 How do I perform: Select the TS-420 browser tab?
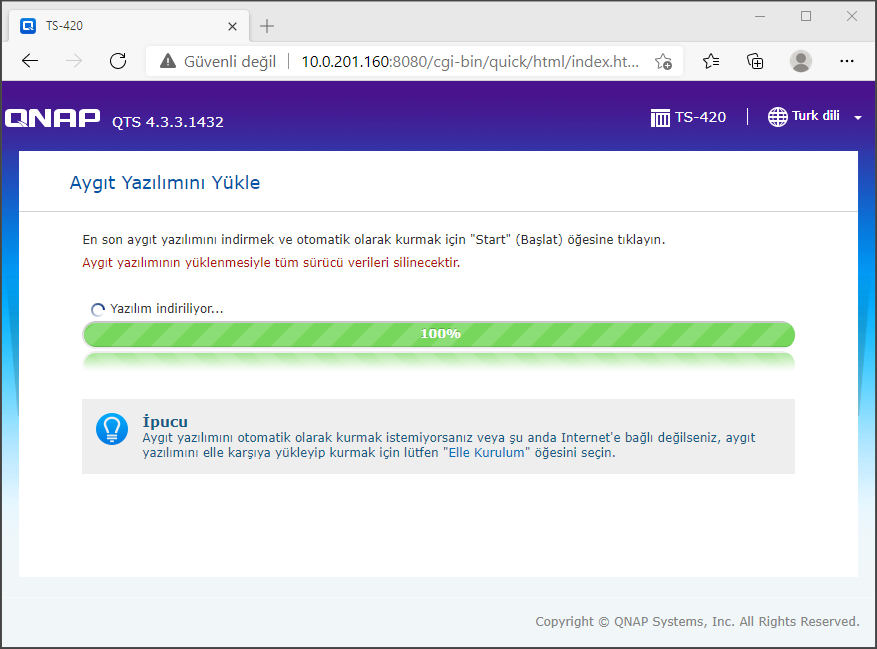(120, 25)
